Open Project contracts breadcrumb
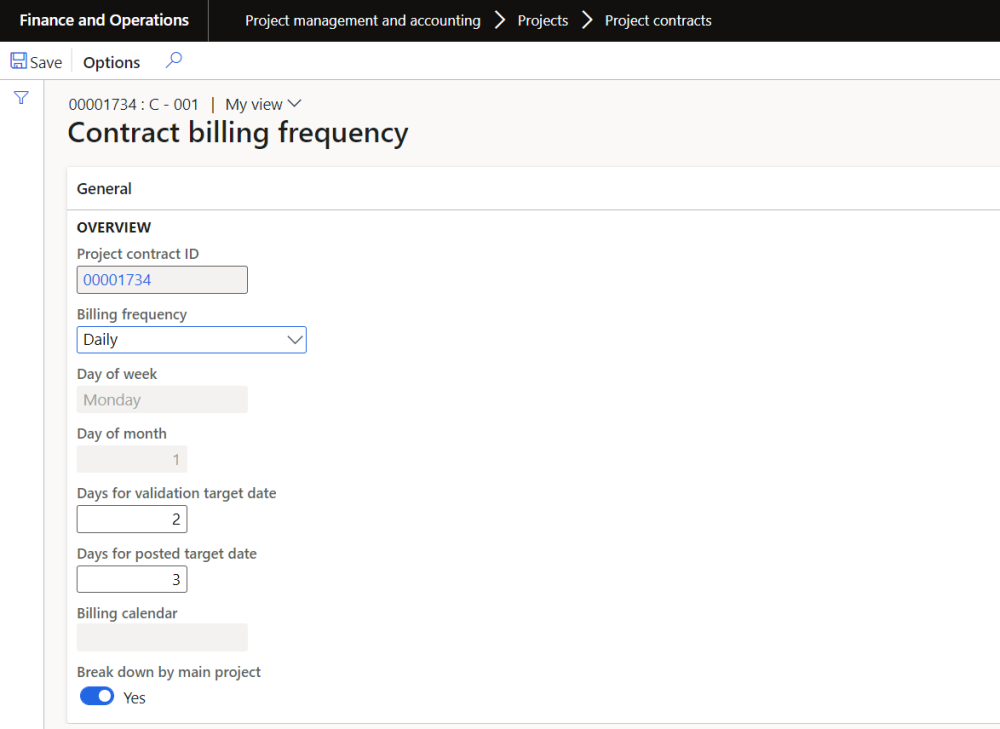The height and width of the screenshot is (729, 1000). [658, 20]
